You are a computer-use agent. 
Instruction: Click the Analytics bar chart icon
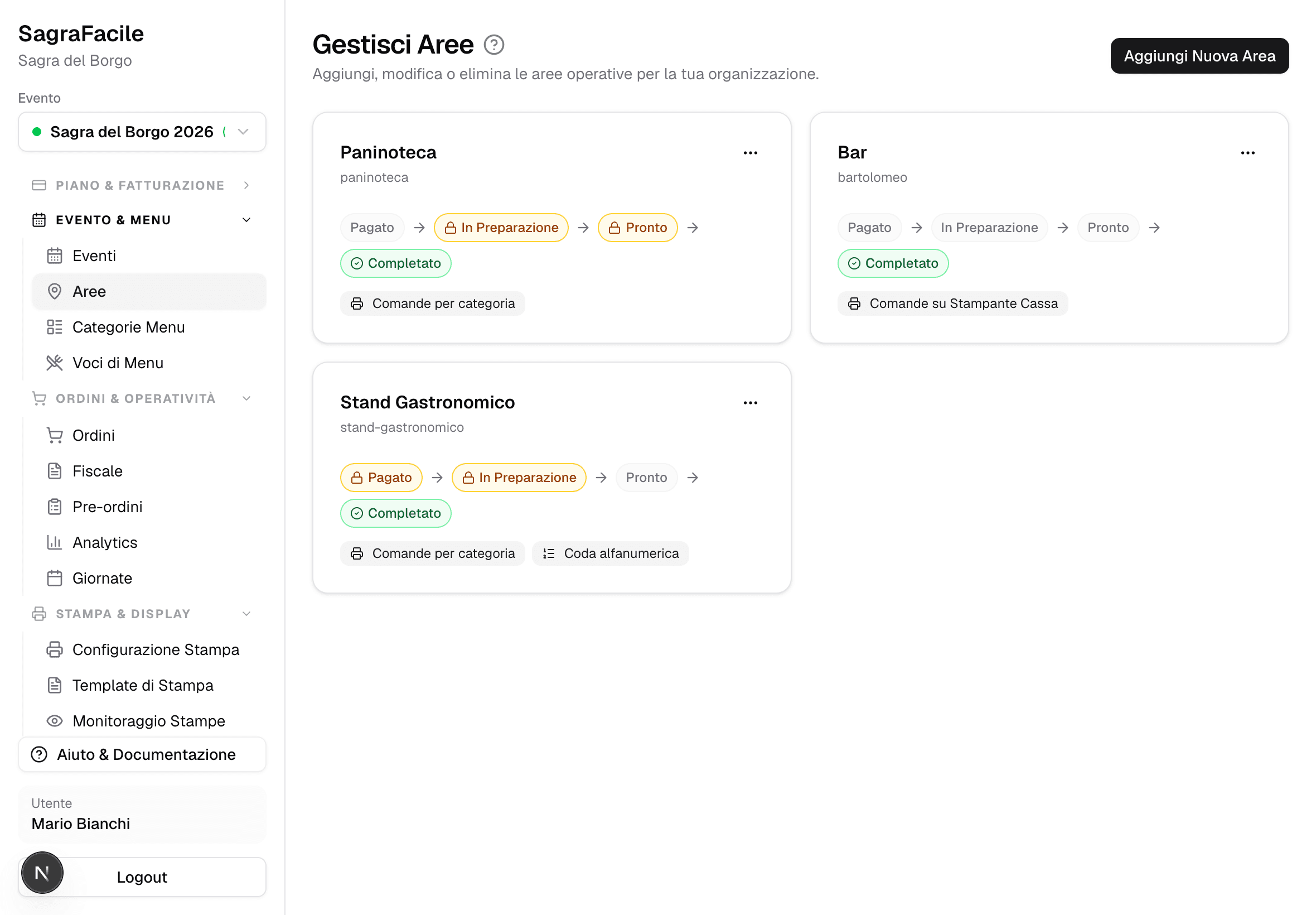click(x=55, y=542)
